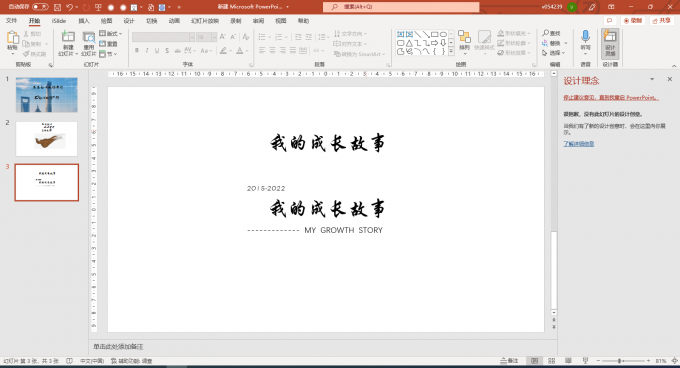Click the Reading View icon in status bar
Viewport: 680px width, 368px height.
[568, 361]
